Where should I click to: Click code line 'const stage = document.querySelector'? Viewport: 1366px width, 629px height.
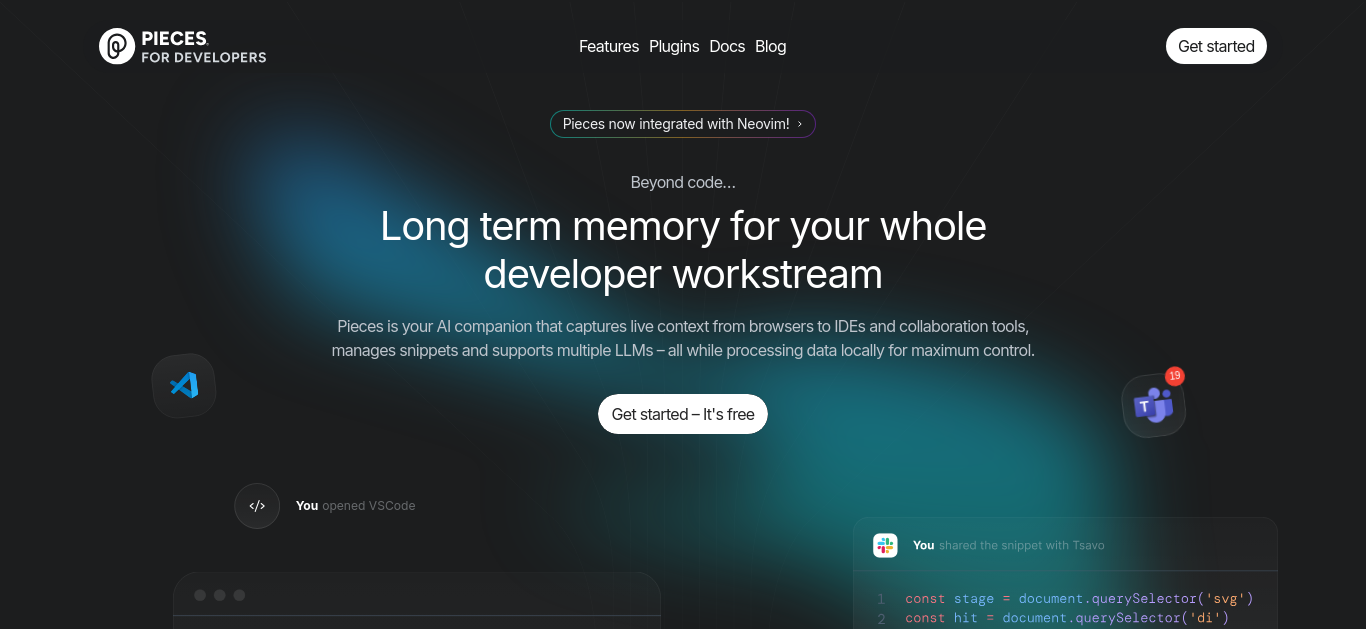(1079, 599)
